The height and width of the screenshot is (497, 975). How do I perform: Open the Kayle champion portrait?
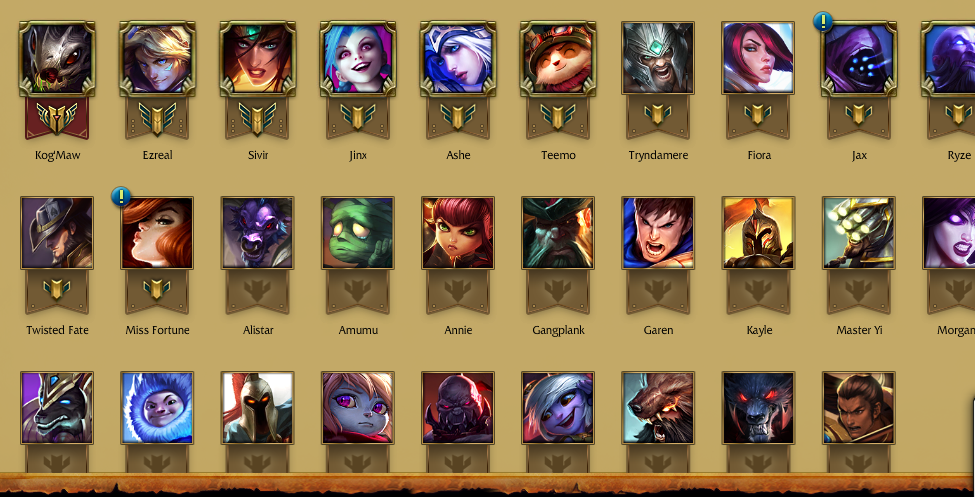759,233
